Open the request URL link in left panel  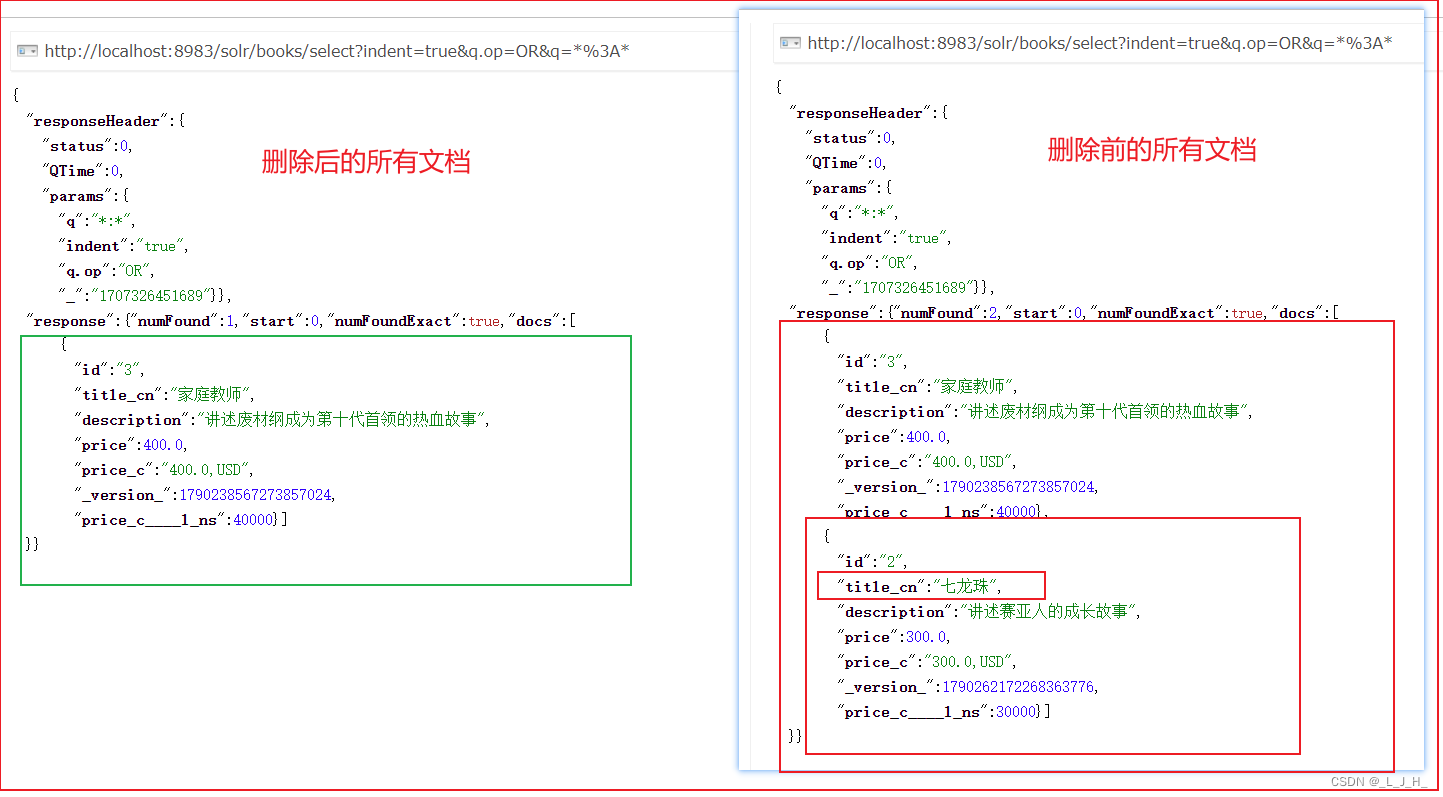[x=337, y=51]
